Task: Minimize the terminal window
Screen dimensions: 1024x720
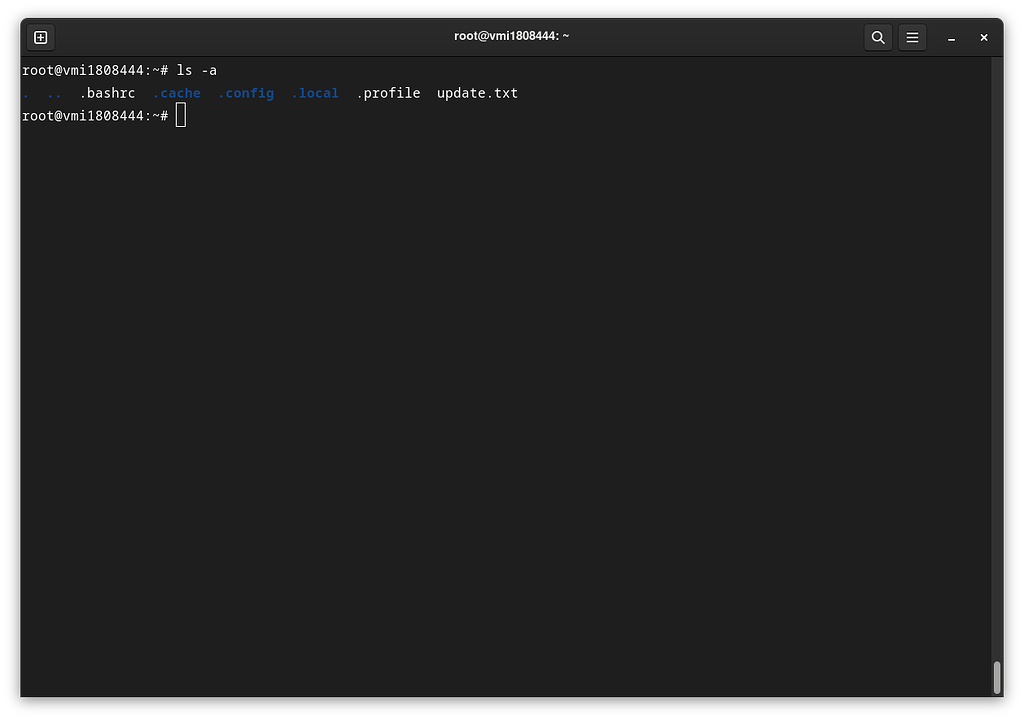Action: (x=952, y=38)
